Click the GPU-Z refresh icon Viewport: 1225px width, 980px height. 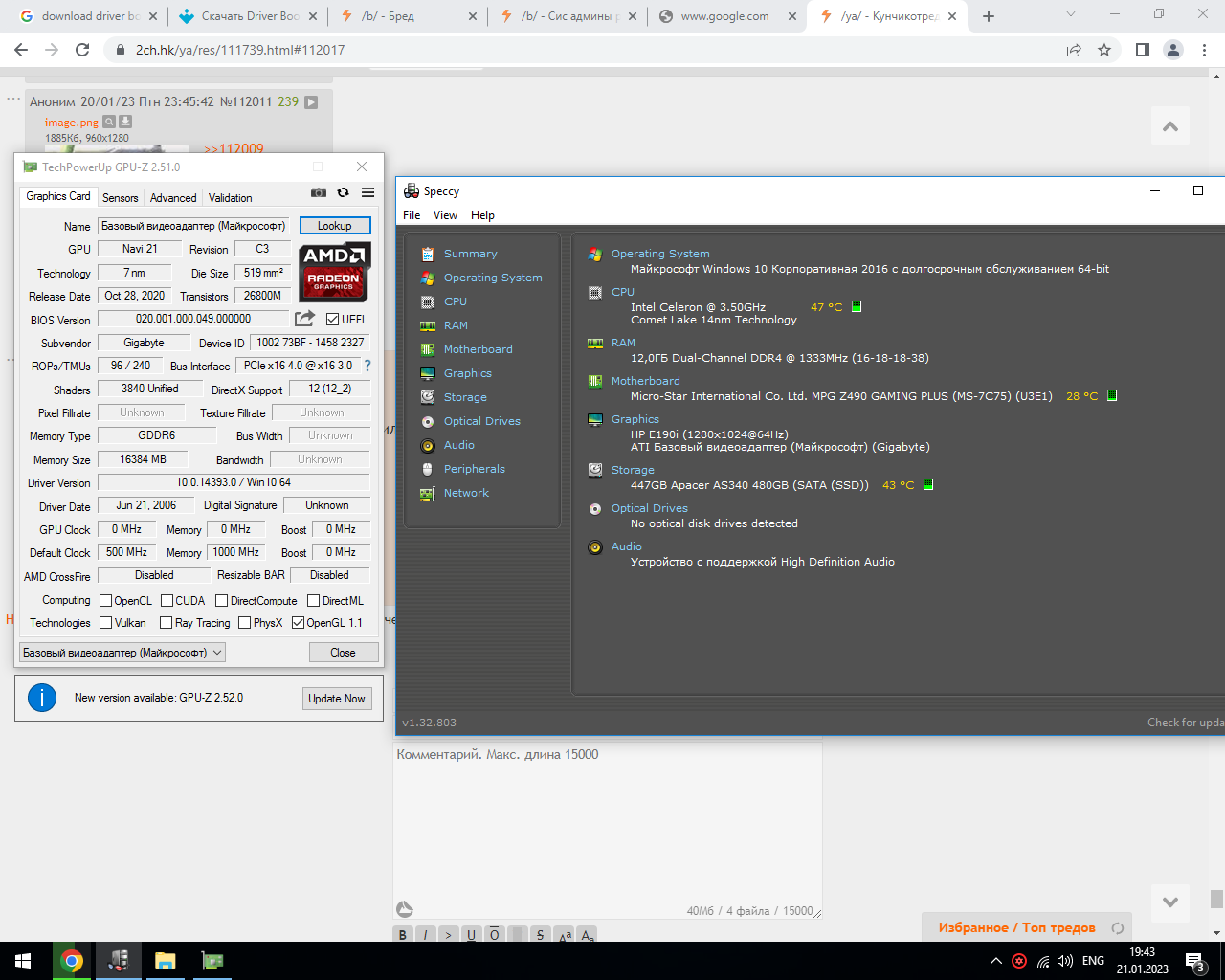pos(343,192)
